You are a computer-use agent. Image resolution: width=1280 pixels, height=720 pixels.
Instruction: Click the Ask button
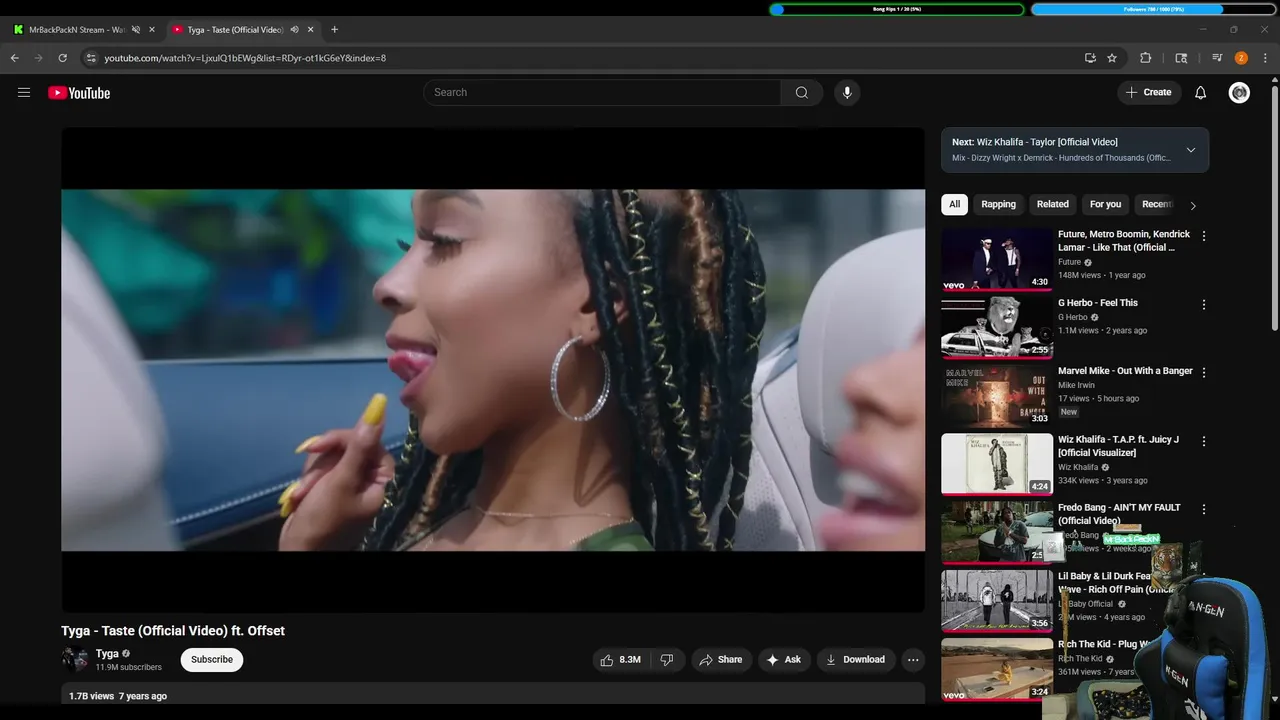tap(783, 660)
